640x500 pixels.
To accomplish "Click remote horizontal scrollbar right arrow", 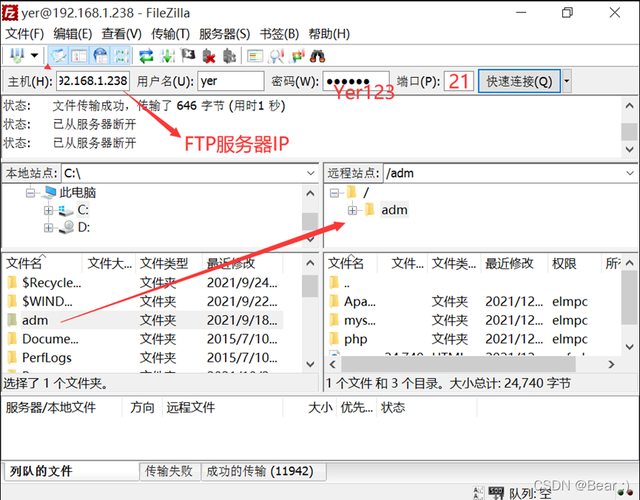I will [611, 364].
